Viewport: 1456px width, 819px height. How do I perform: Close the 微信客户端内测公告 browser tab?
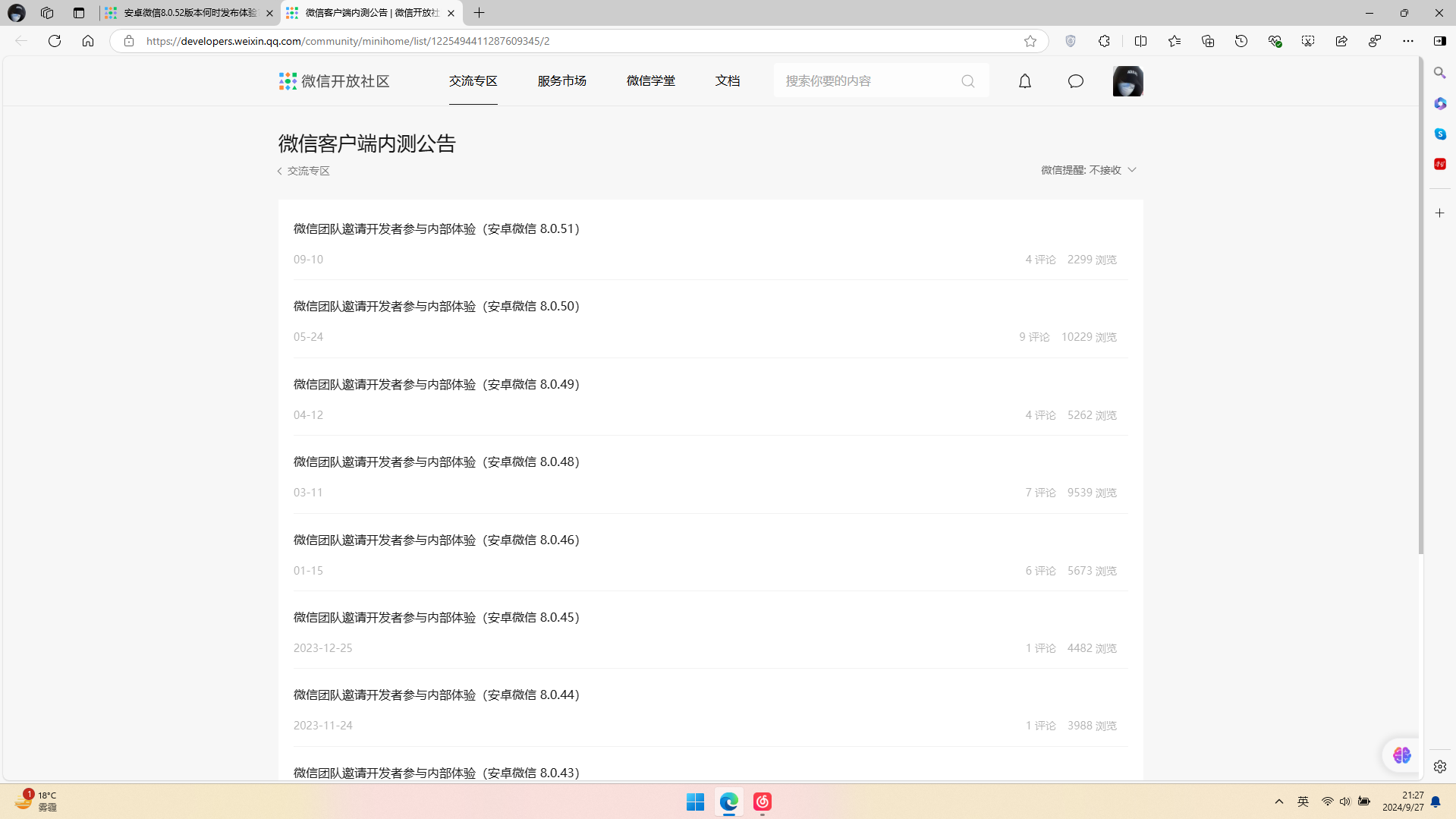451,13
